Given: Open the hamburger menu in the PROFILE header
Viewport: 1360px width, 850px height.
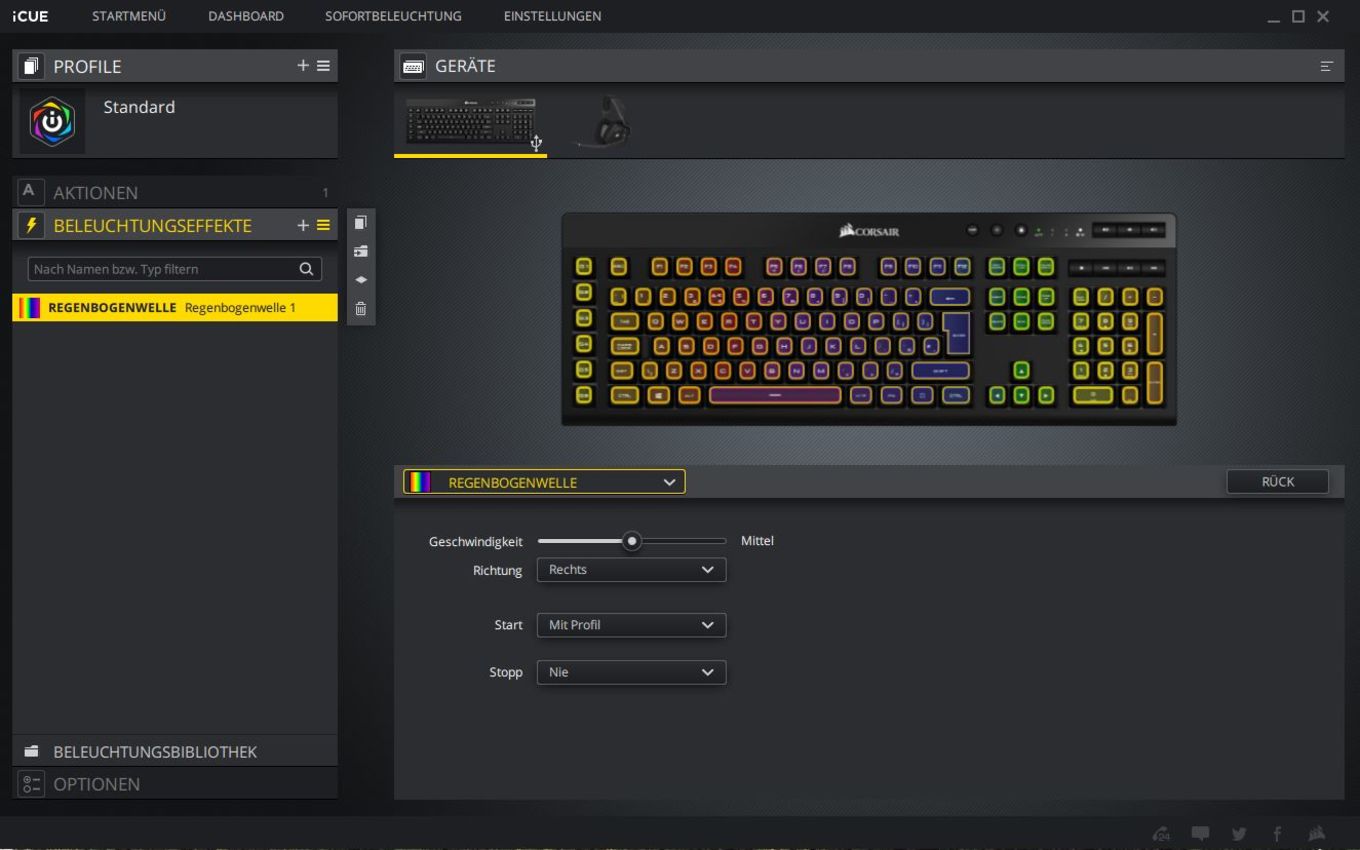Looking at the screenshot, I should click(323, 66).
